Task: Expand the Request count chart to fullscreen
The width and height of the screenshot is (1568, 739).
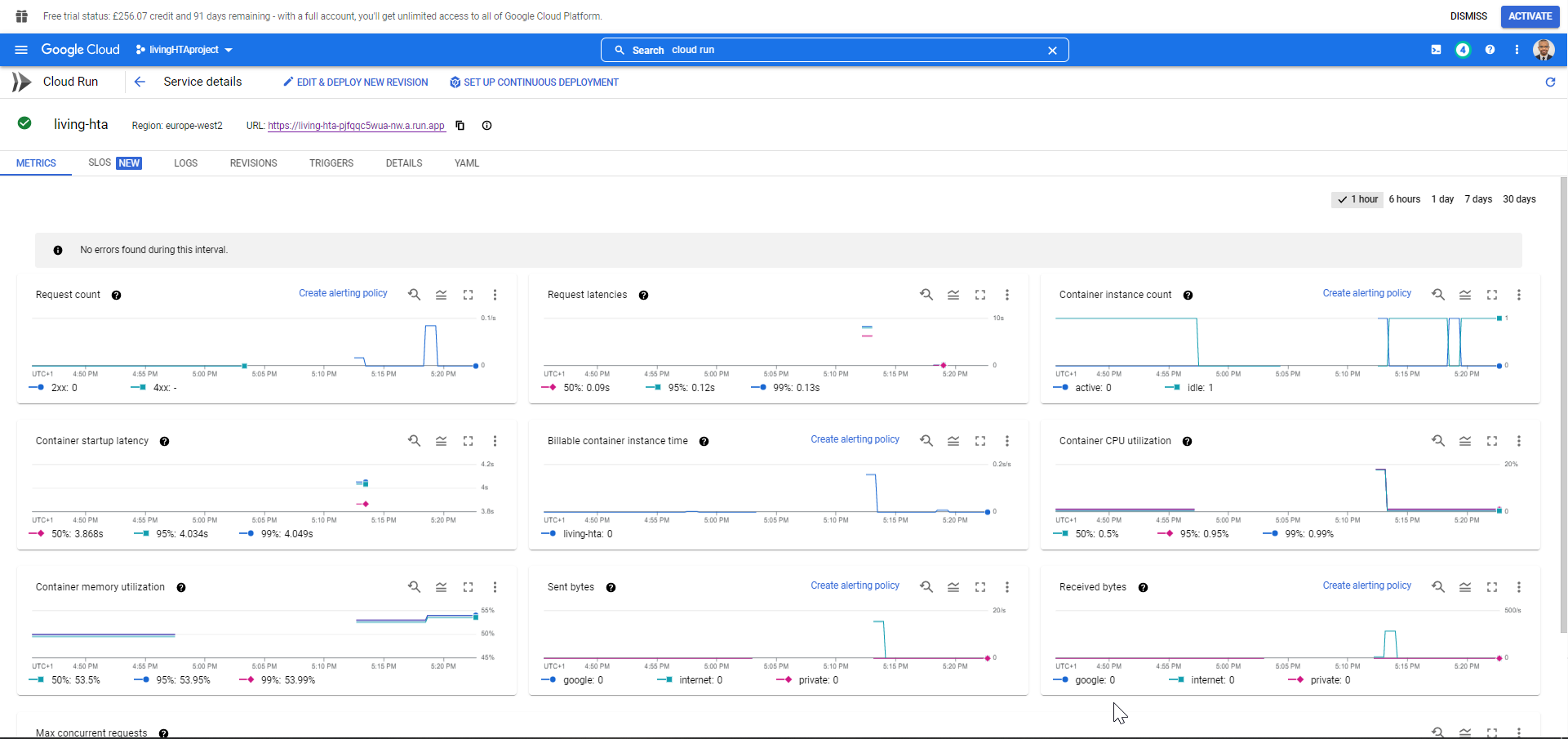Action: [x=468, y=294]
